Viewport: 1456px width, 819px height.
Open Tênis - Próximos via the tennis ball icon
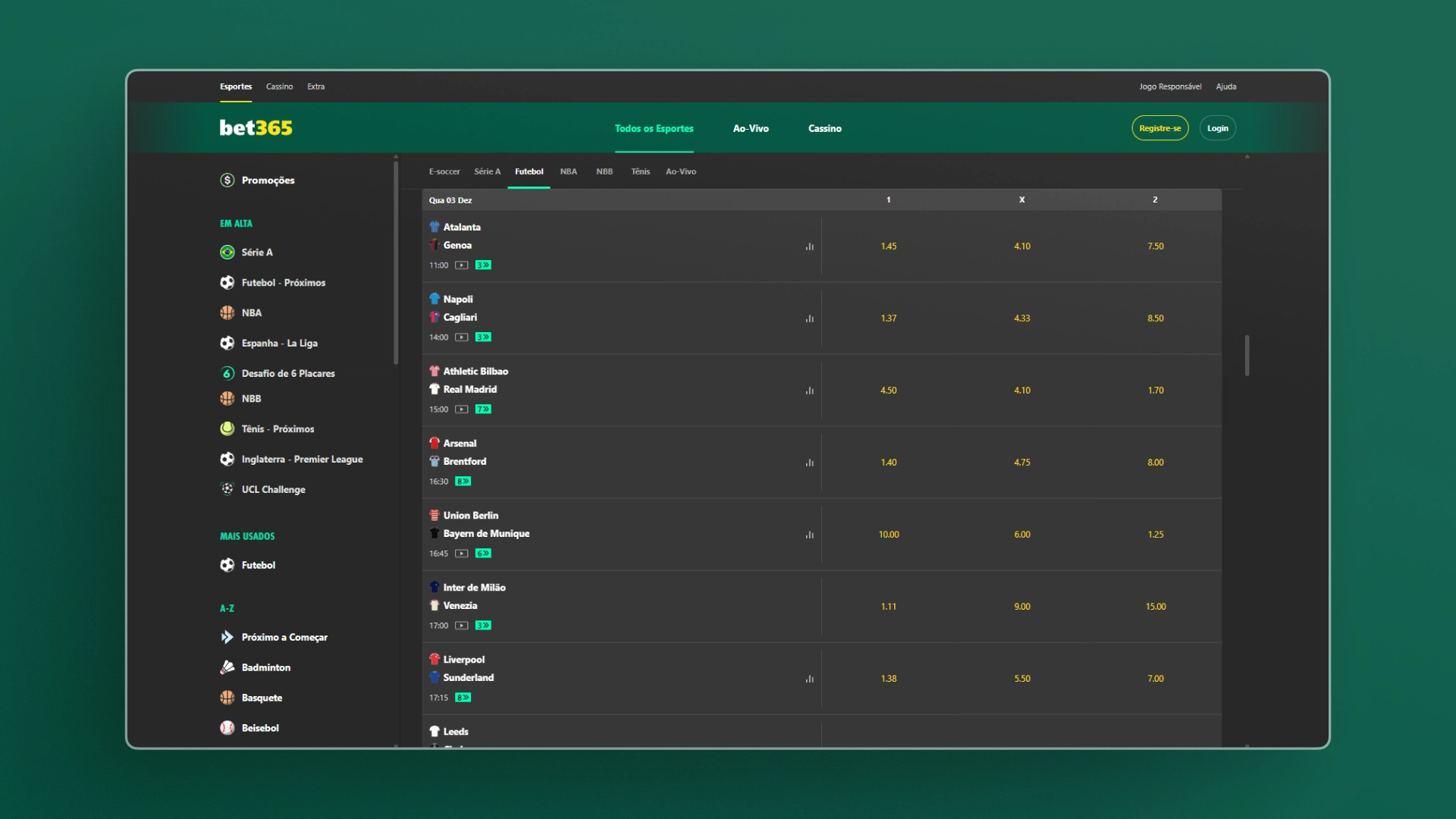(227, 428)
